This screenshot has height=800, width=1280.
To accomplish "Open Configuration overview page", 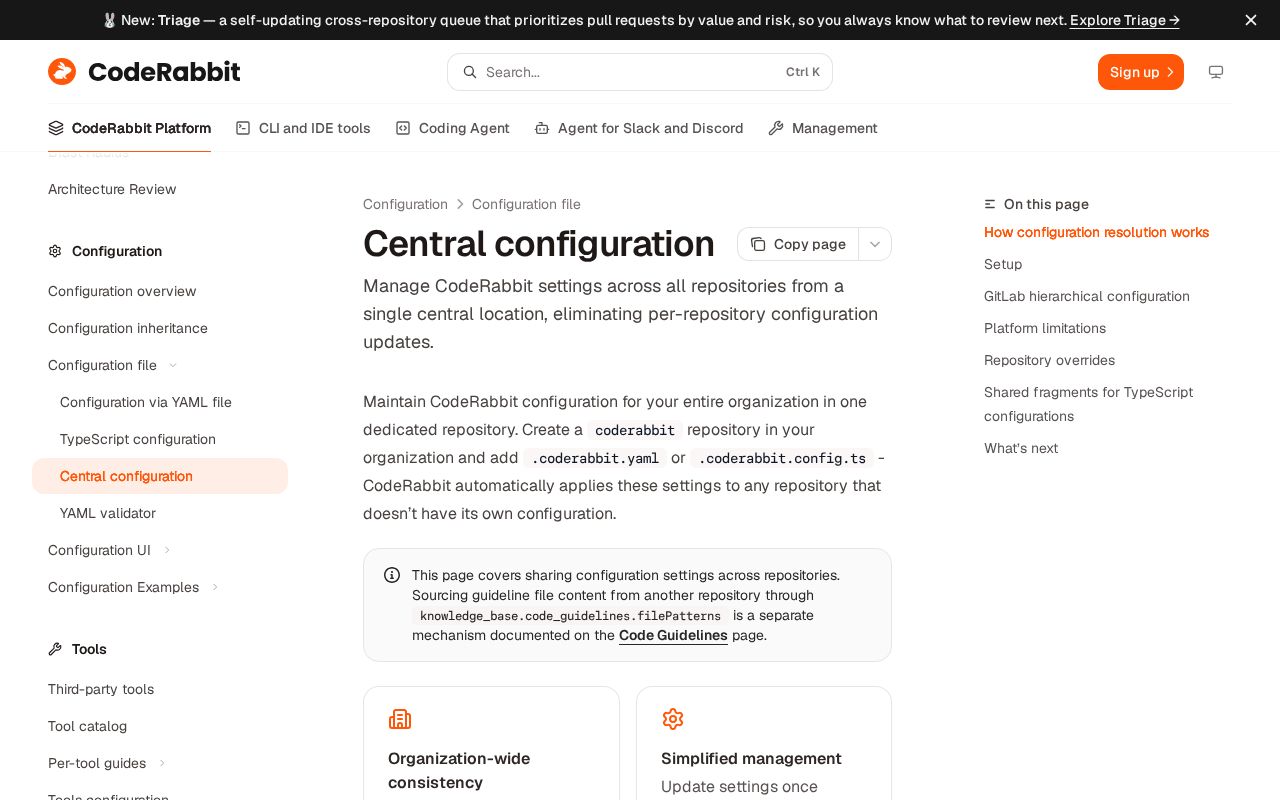I will point(122,291).
